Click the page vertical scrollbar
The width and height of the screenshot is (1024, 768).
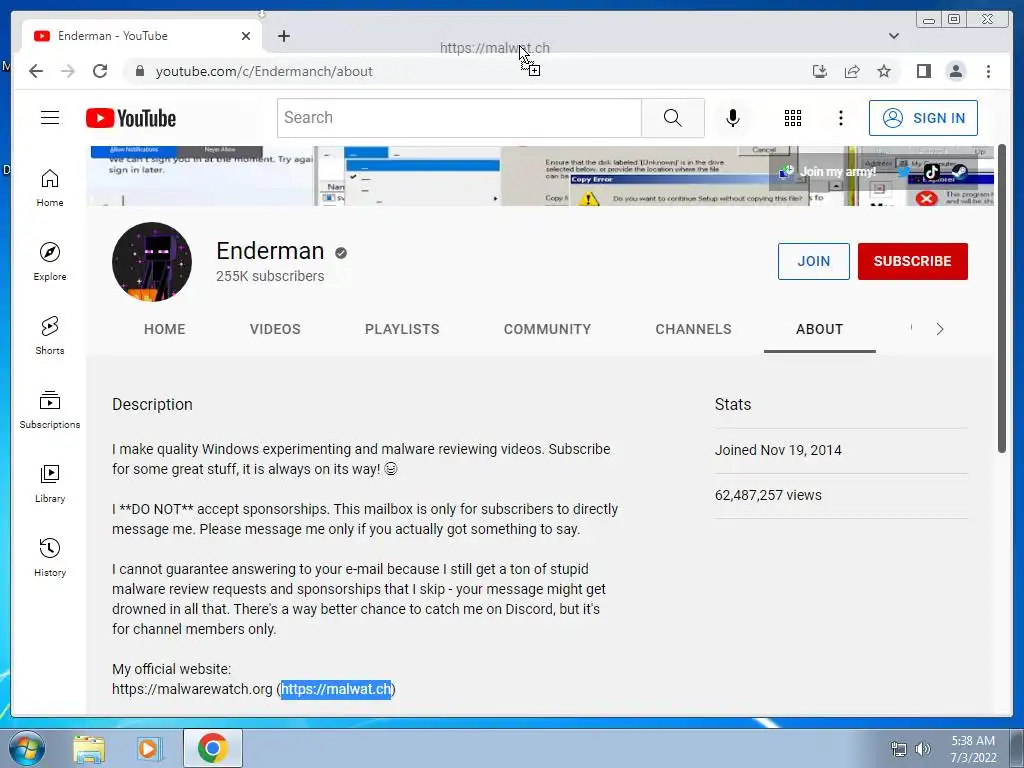click(x=1002, y=298)
